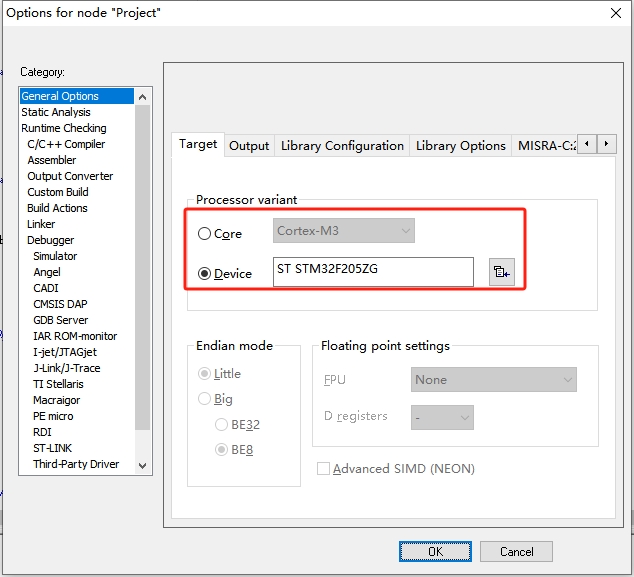Screen dimensions: 634x577
Task: Click the ST STM32F205ZG device field
Action: [x=373, y=272]
